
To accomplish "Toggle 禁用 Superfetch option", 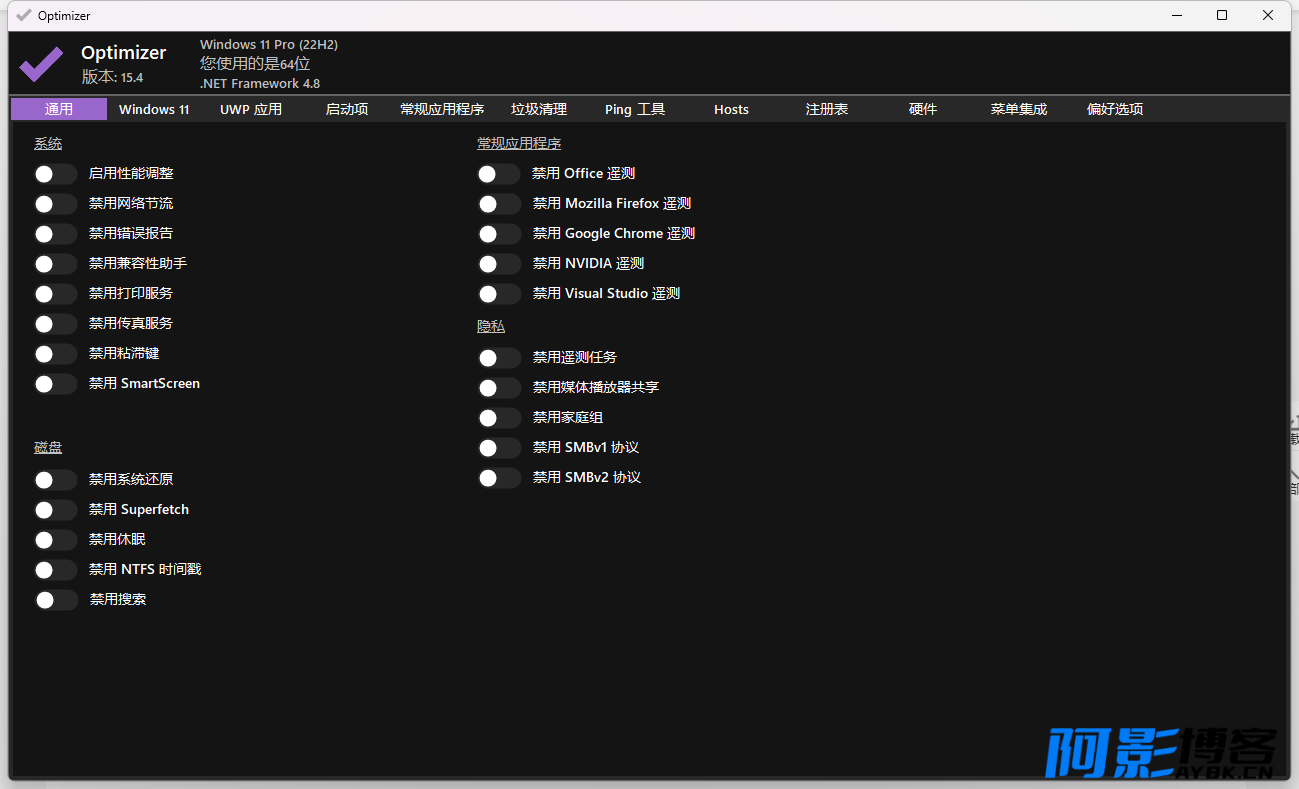I will click(55, 510).
